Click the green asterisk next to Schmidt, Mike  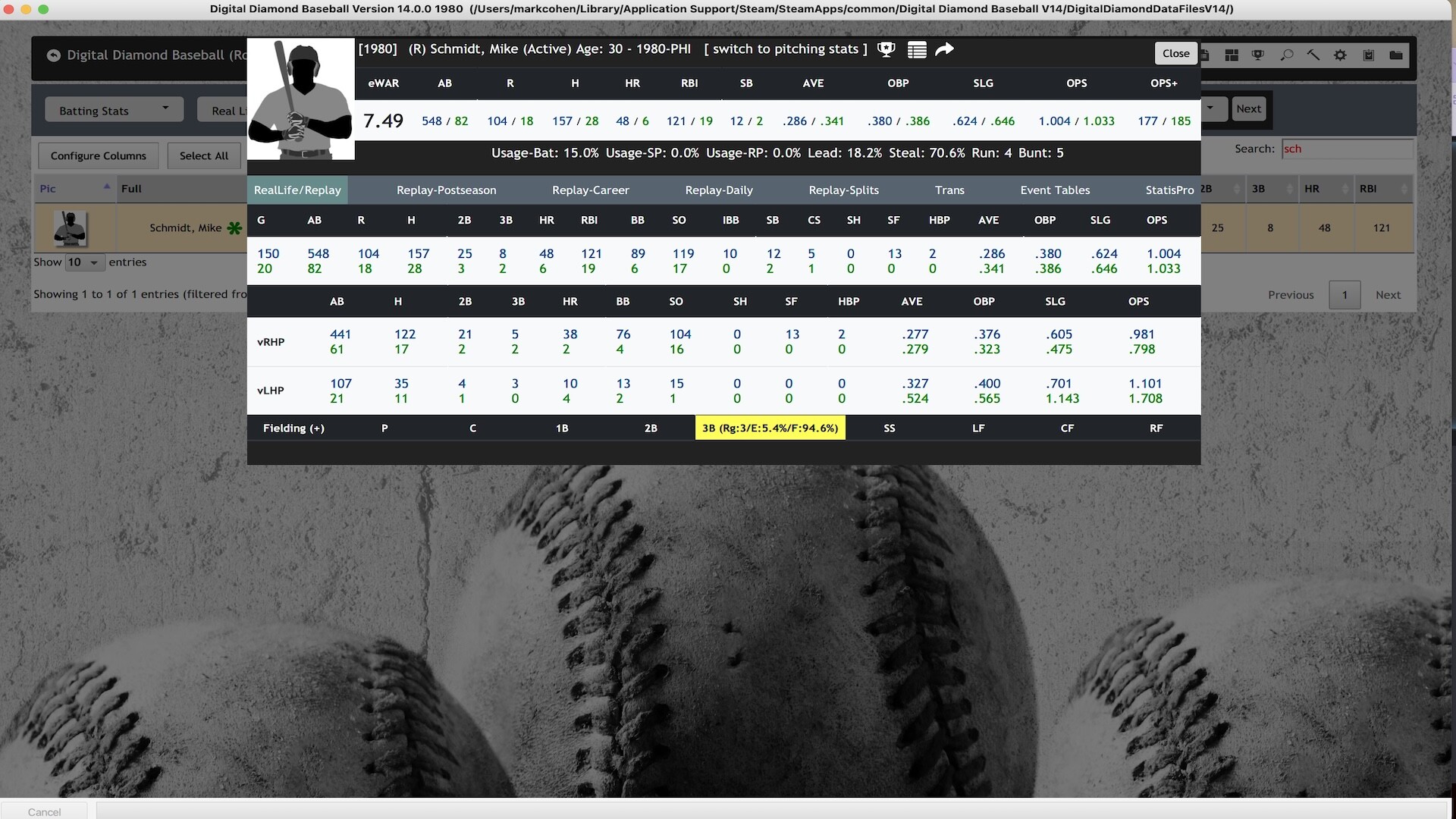point(234,228)
